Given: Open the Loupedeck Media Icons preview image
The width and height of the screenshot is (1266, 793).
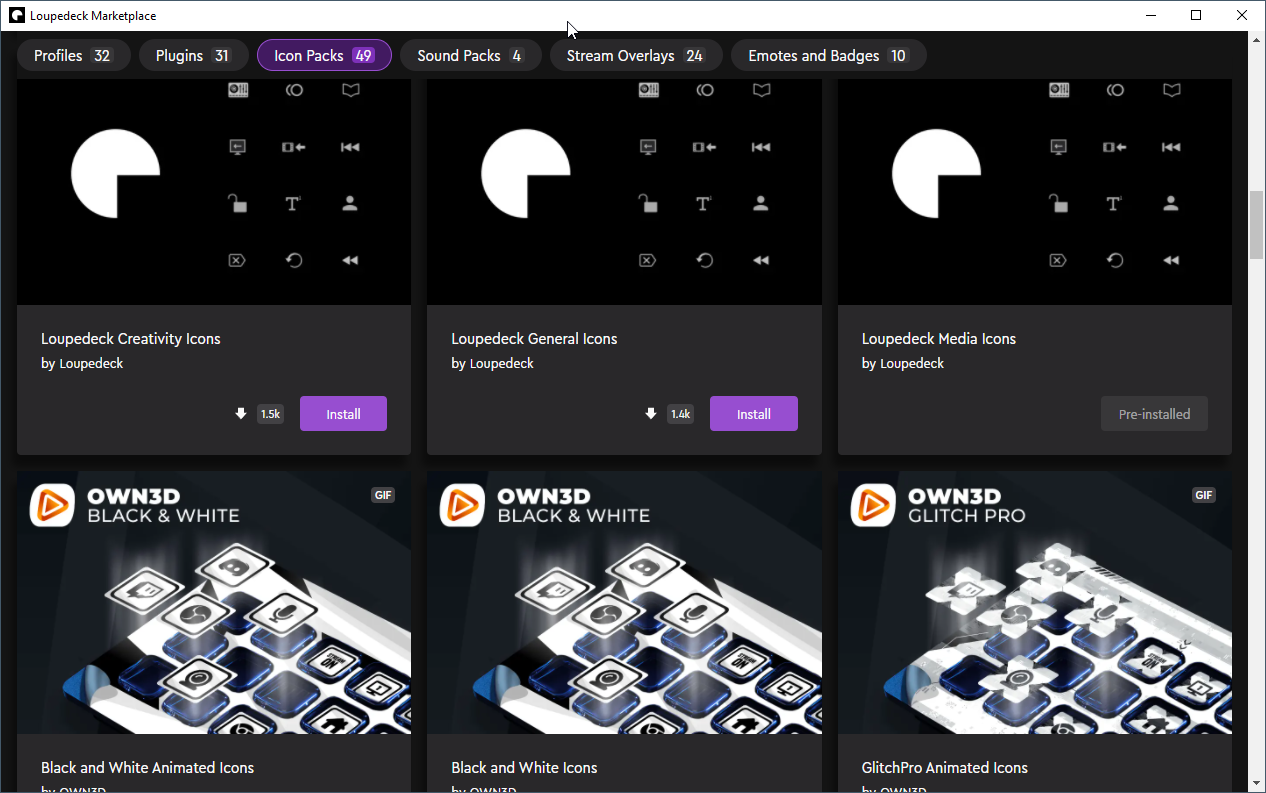Looking at the screenshot, I should click(1034, 191).
